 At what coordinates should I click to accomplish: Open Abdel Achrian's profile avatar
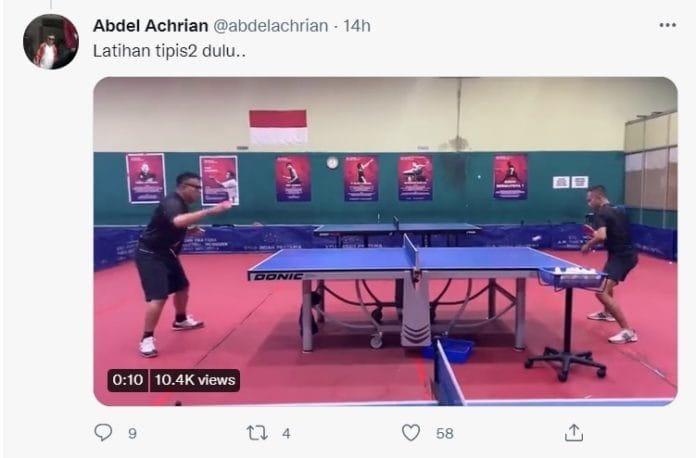tap(51, 42)
